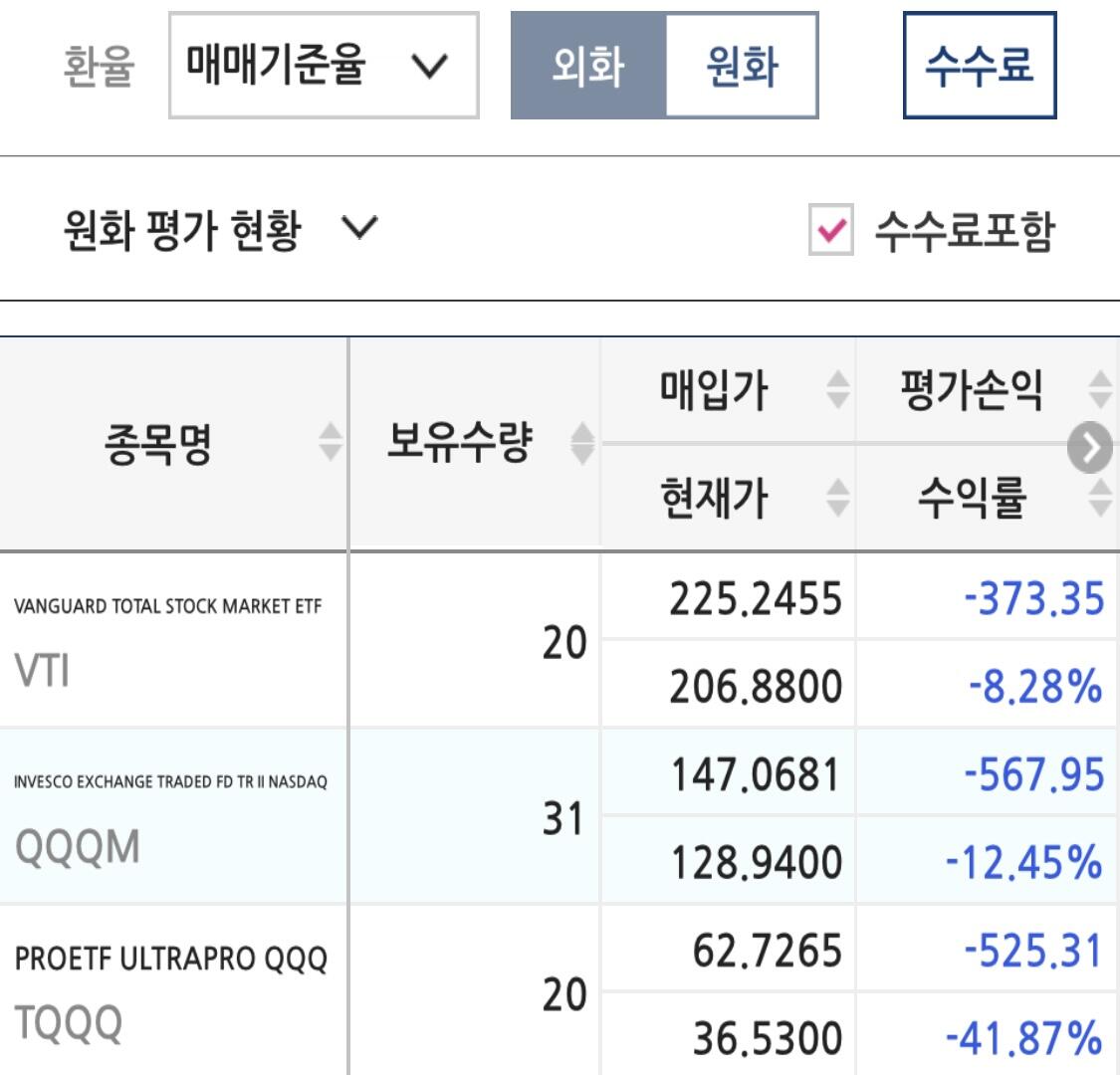Sort by 수익률 column arrows
This screenshot has height=1075, width=1120.
1100,497
